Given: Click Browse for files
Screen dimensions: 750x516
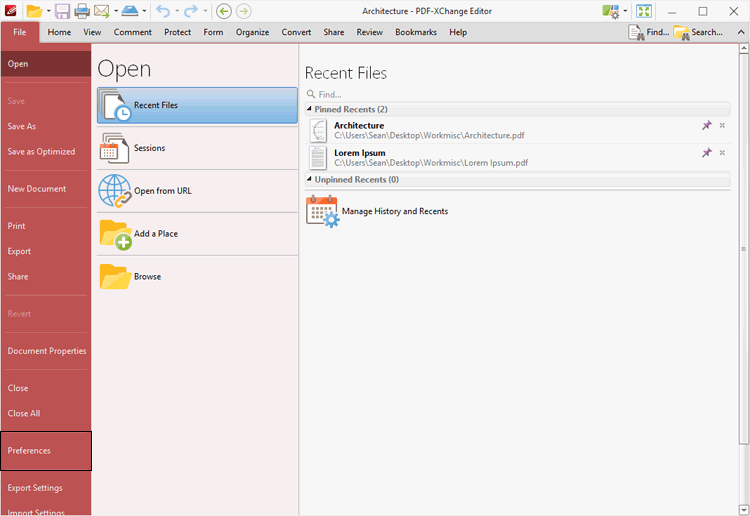Looking at the screenshot, I should pos(197,276).
